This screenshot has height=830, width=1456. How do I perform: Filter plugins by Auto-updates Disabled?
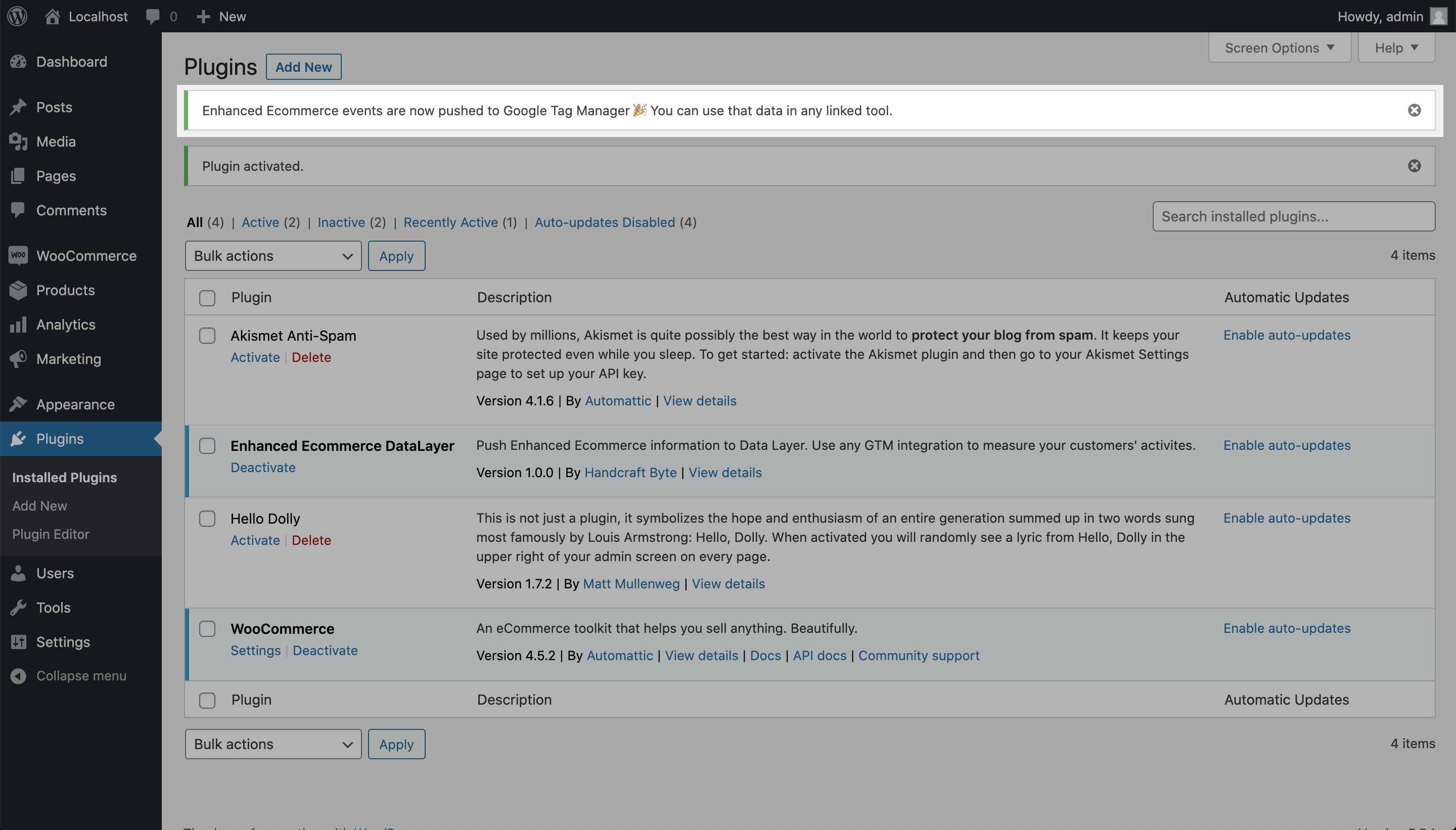pos(604,222)
